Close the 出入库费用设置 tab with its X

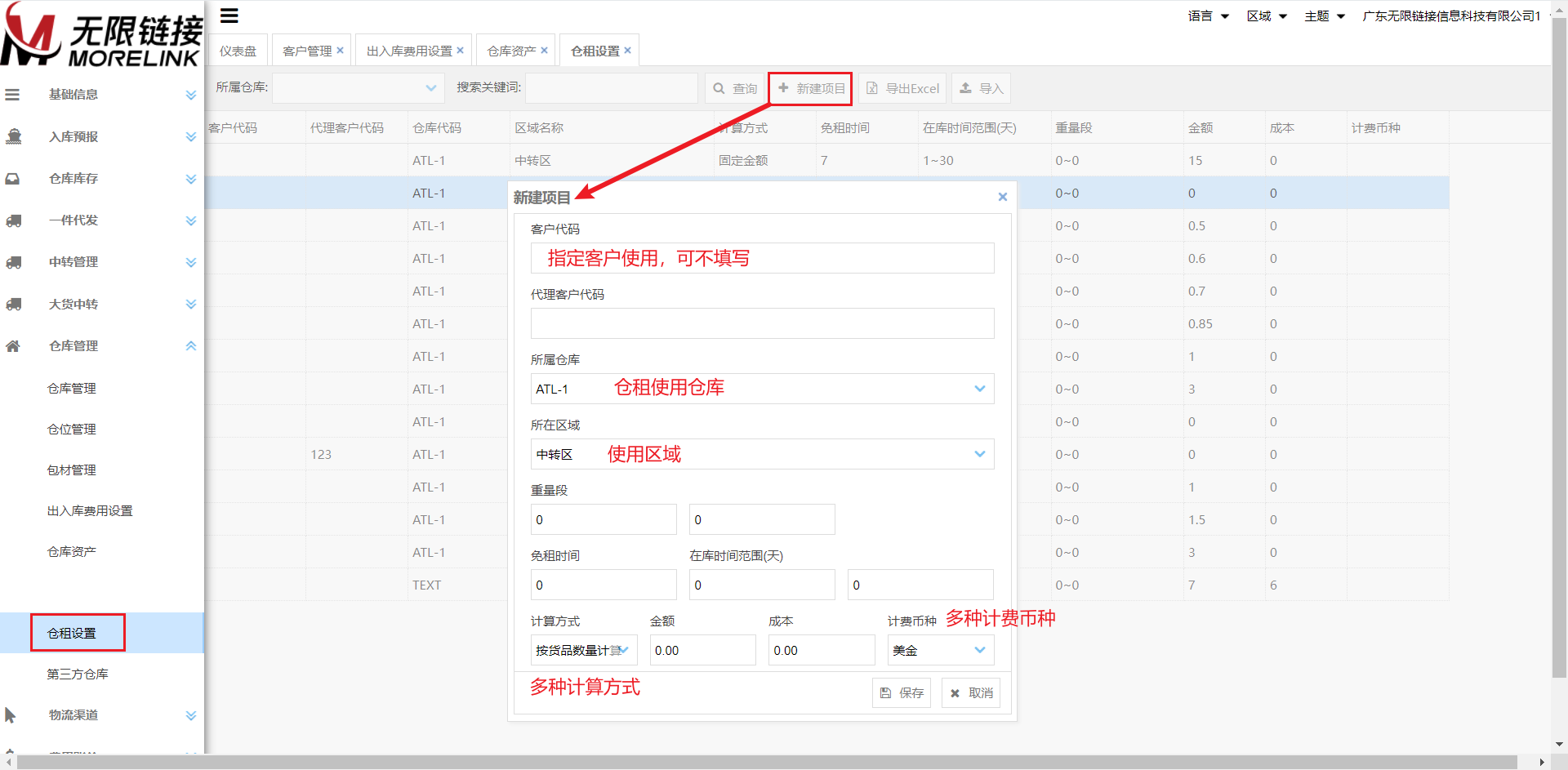pos(461,50)
